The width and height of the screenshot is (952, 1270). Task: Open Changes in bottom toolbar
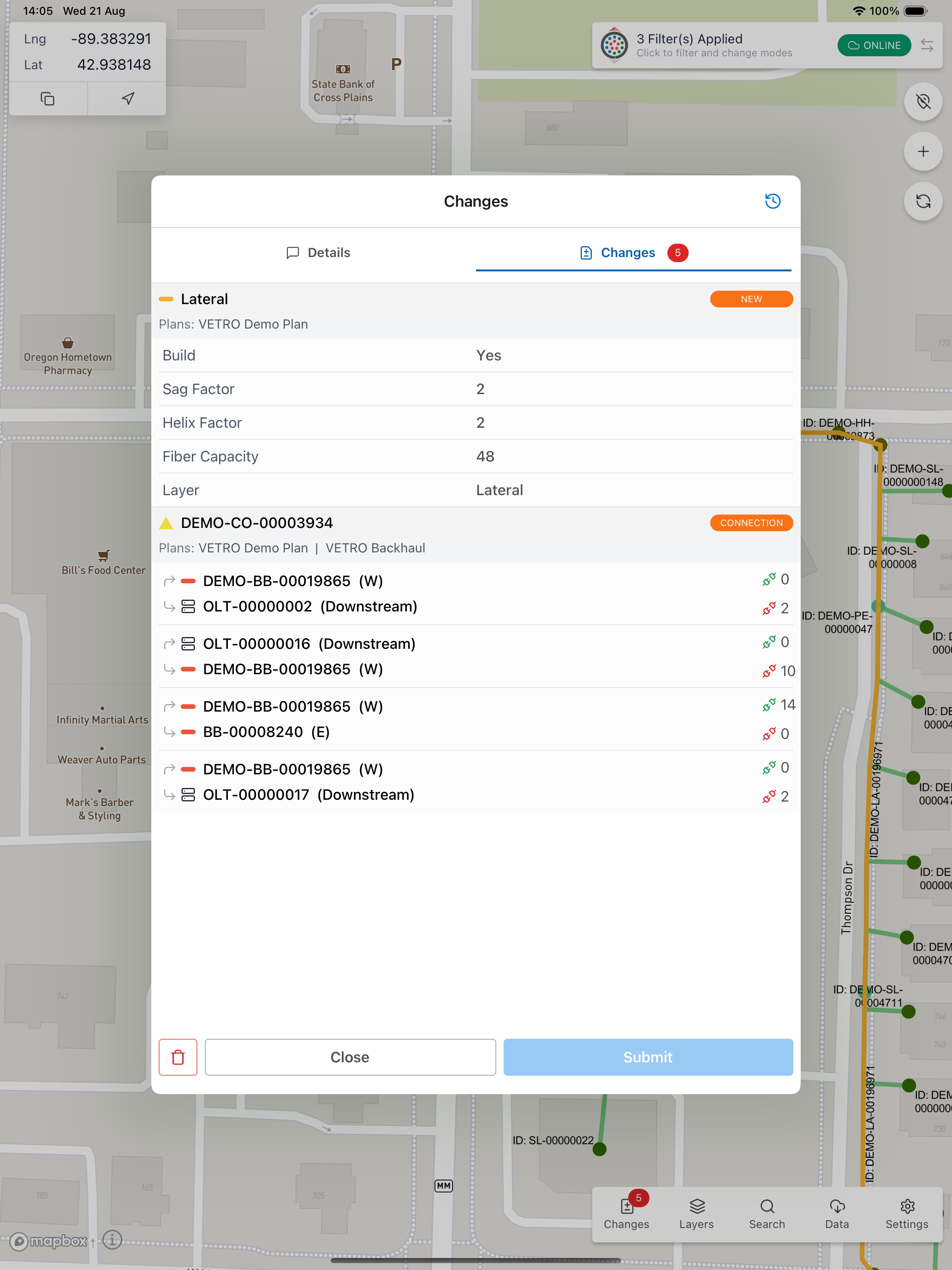(x=626, y=1214)
